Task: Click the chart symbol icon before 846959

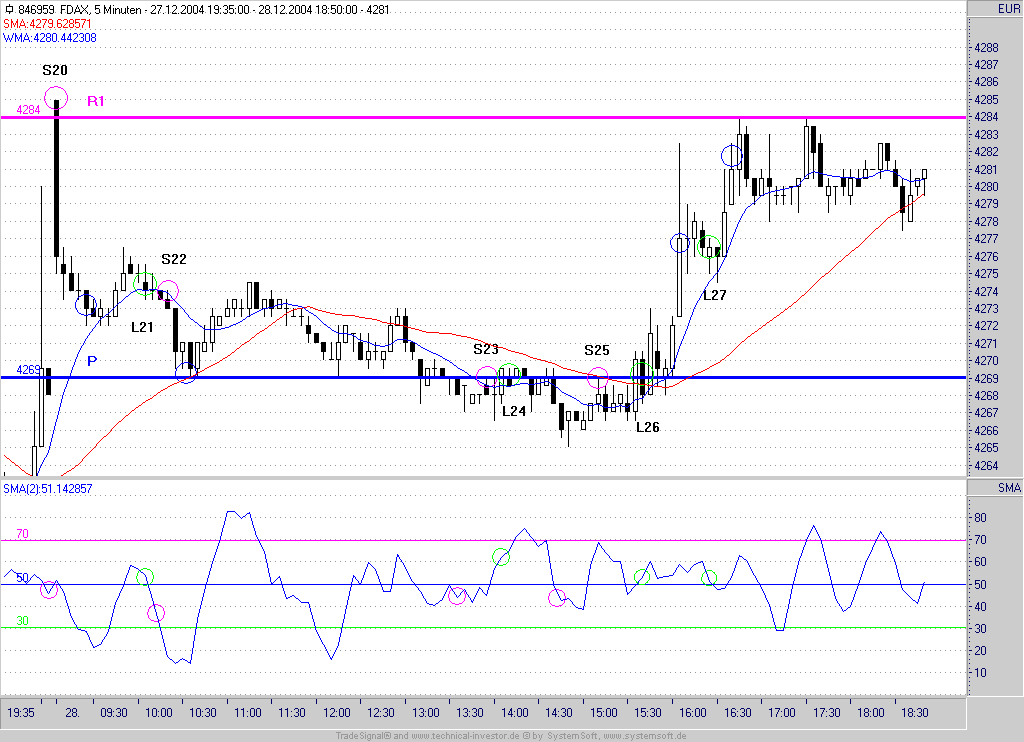Action: coord(9,10)
